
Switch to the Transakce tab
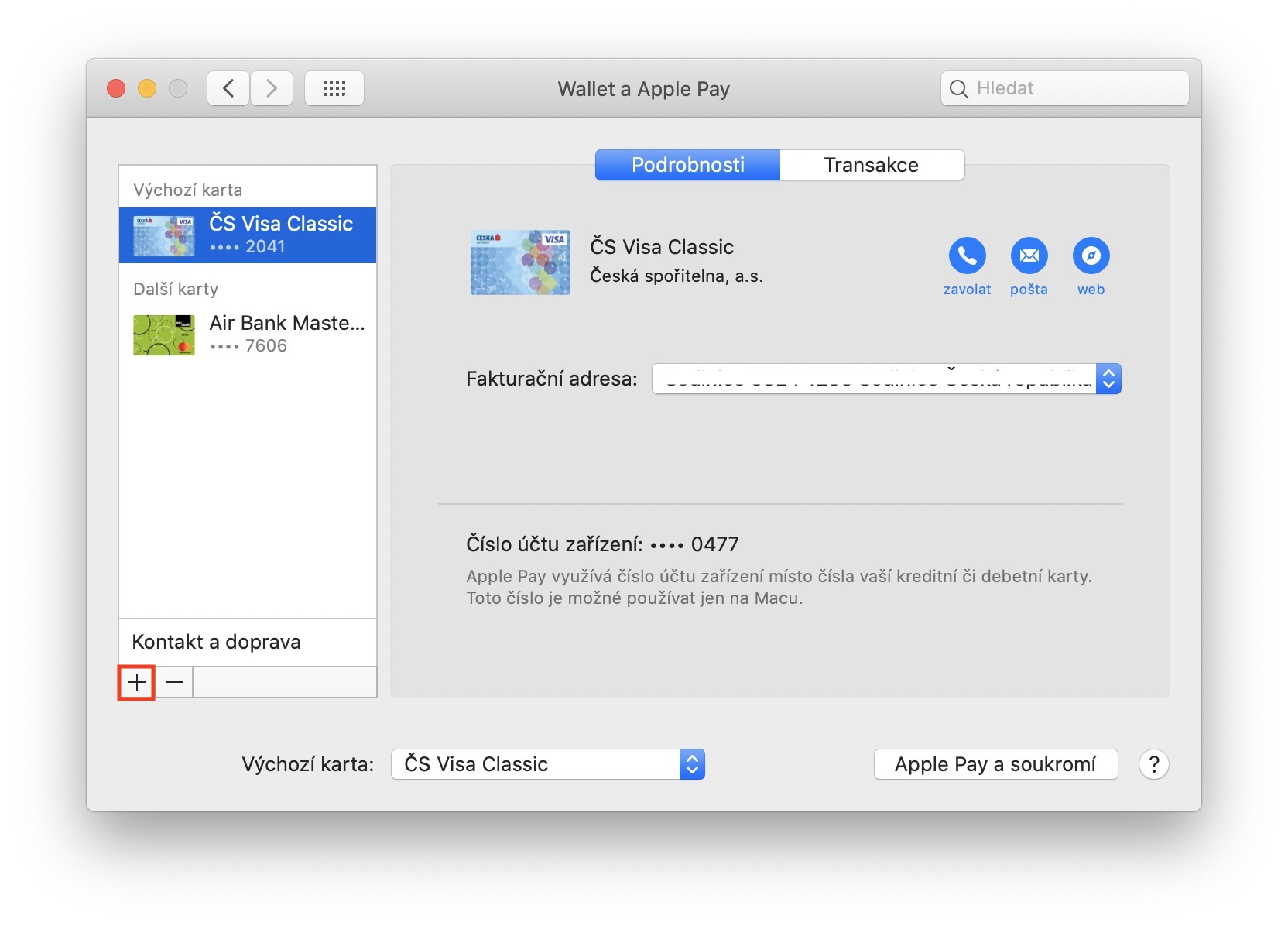(872, 165)
